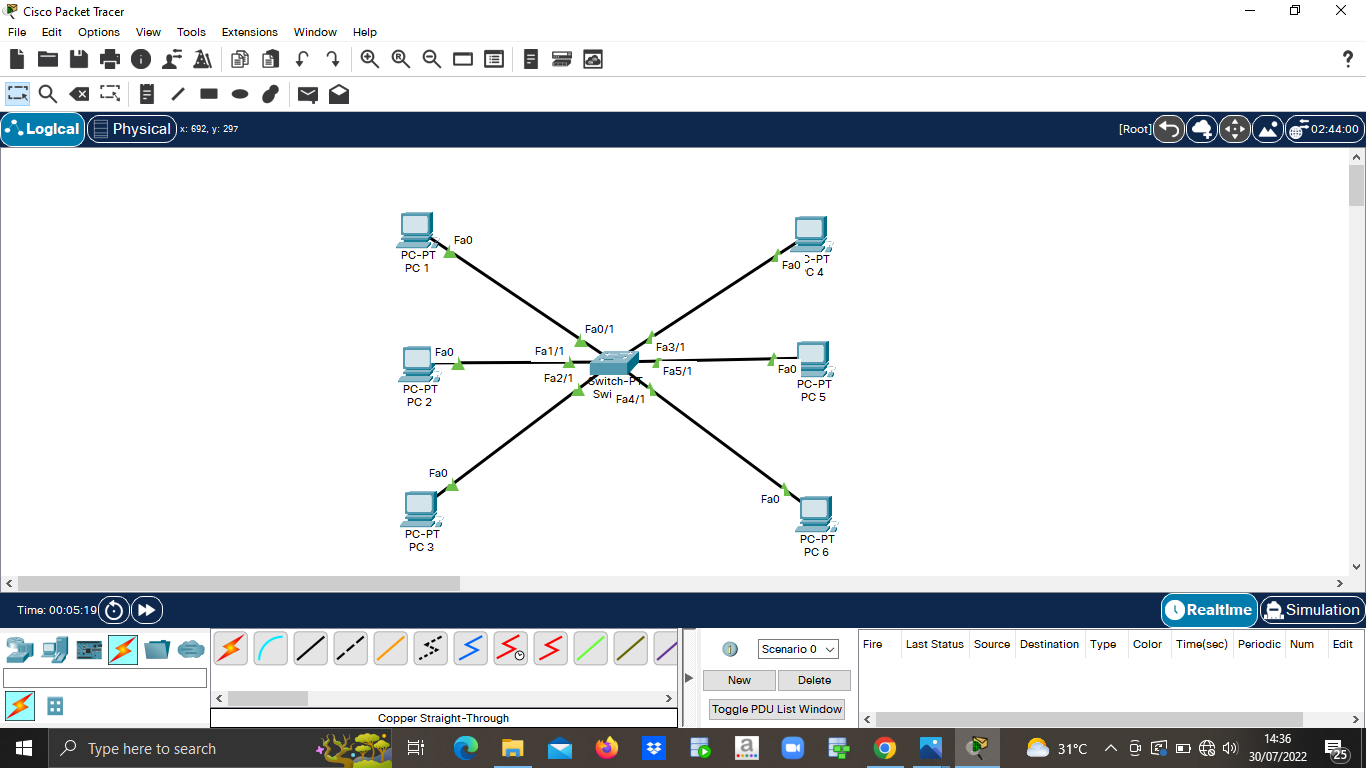The height and width of the screenshot is (768, 1366).
Task: Save the network with the floppy disk icon
Action: click(79, 60)
